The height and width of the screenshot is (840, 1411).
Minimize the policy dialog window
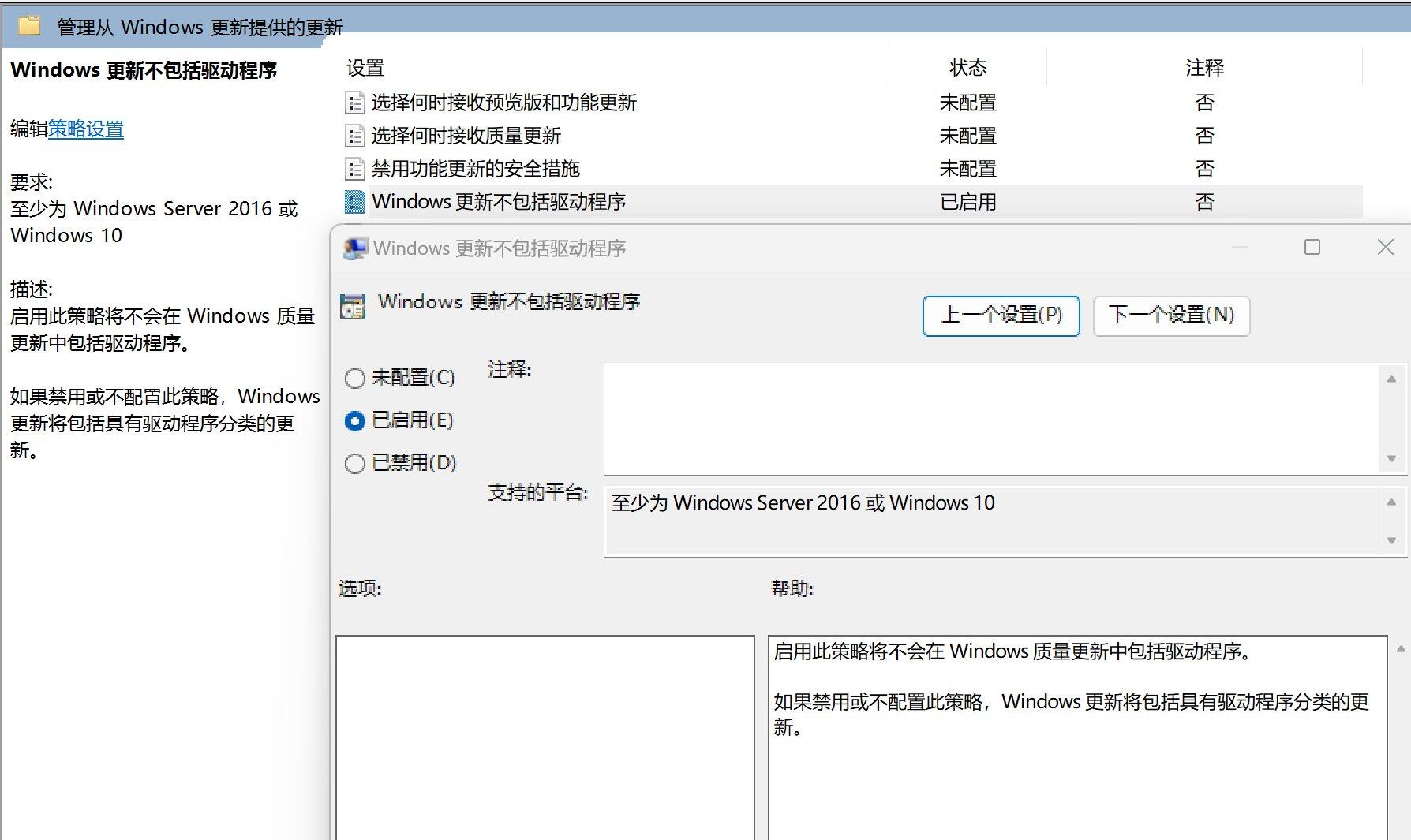click(1241, 248)
